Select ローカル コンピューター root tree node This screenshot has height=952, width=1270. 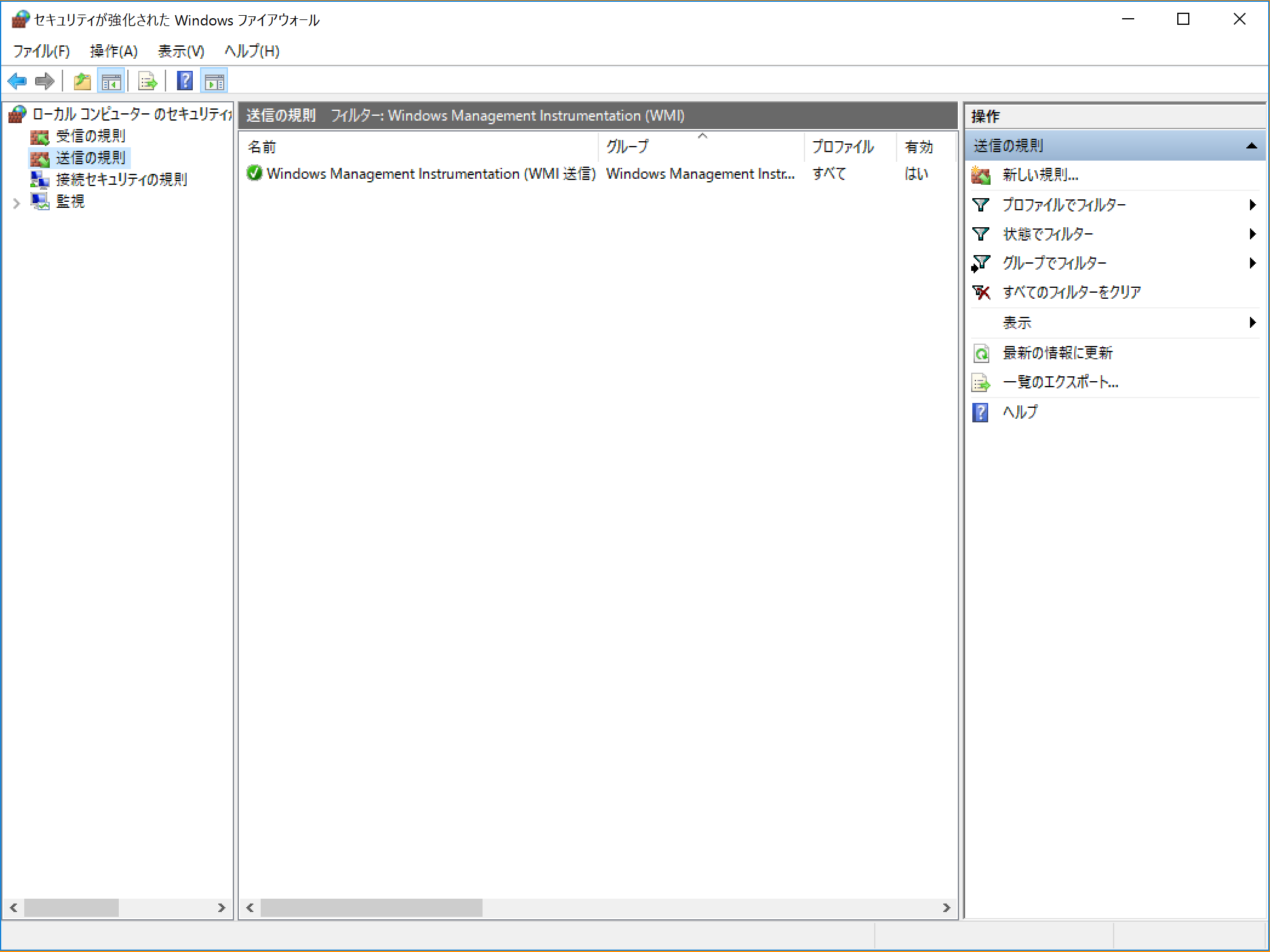click(132, 114)
